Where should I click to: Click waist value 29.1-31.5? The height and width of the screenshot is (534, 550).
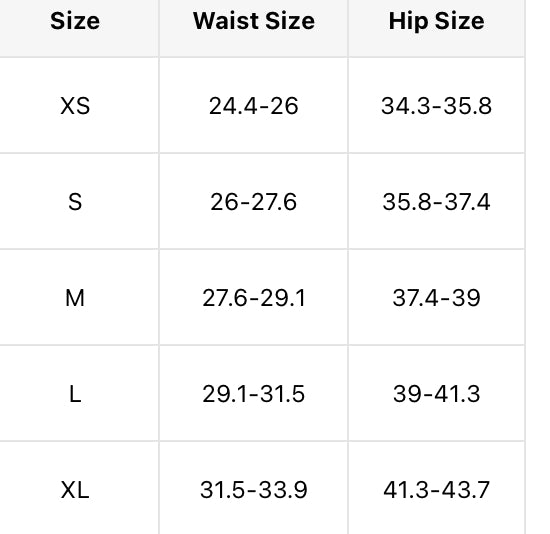(x=254, y=394)
